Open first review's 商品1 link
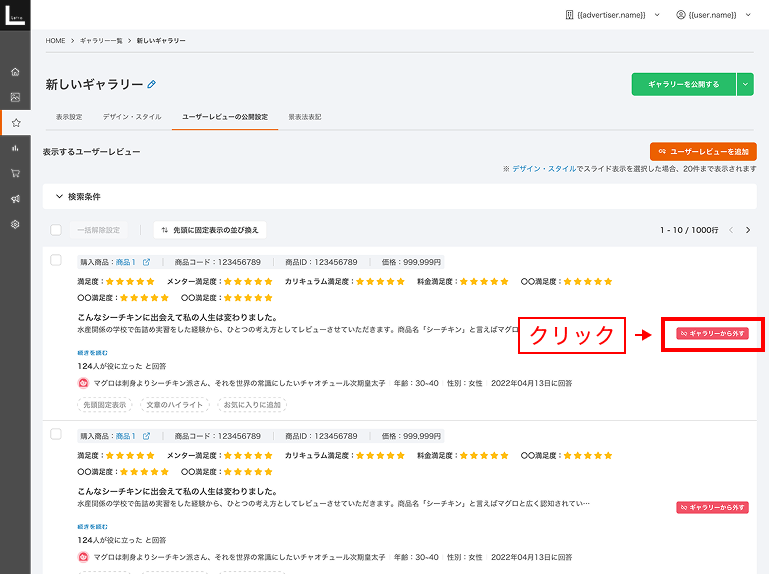Image resolution: width=769 pixels, height=574 pixels. tap(126, 262)
